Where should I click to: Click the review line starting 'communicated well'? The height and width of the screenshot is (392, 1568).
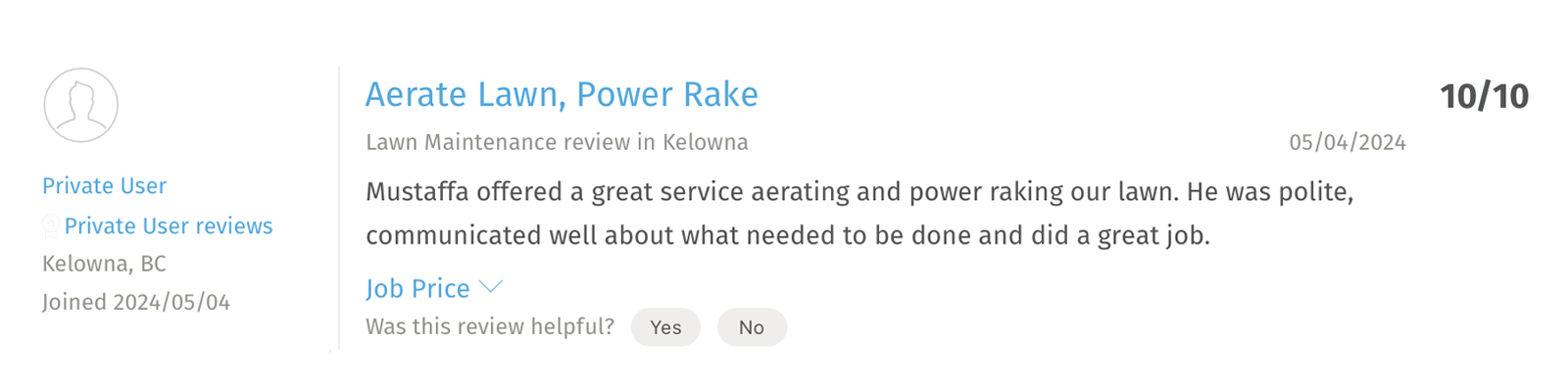[788, 236]
